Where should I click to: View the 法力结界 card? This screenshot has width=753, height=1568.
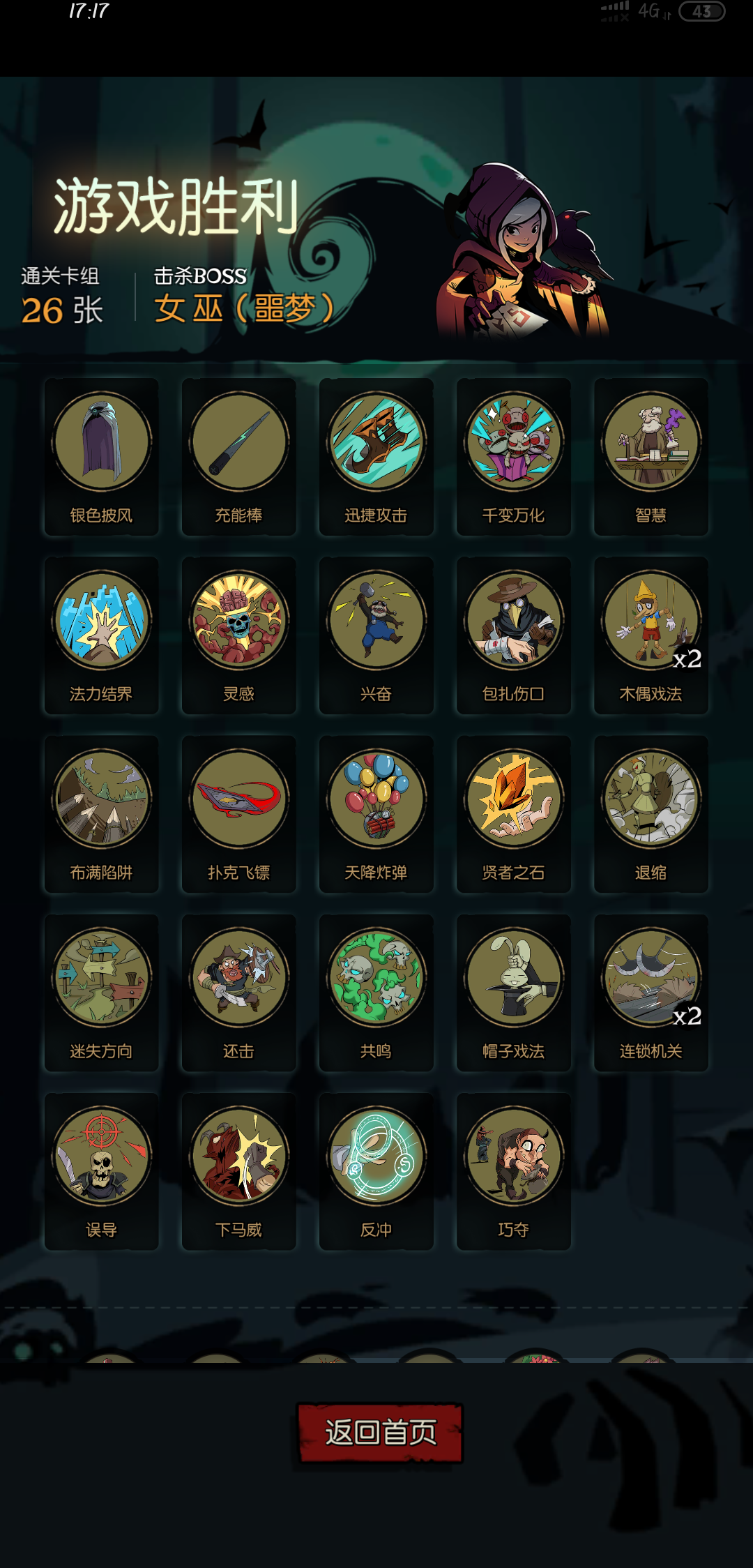coord(102,635)
